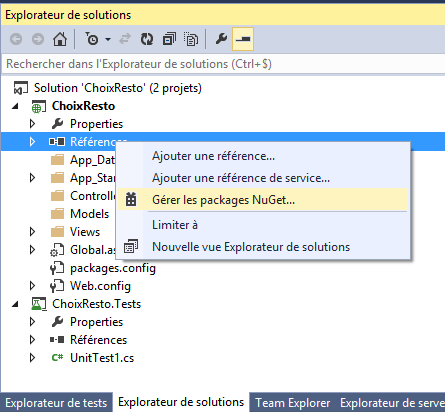Select ChoixResto.Tests project name
Screen dimensions: 445x412
tap(96, 304)
